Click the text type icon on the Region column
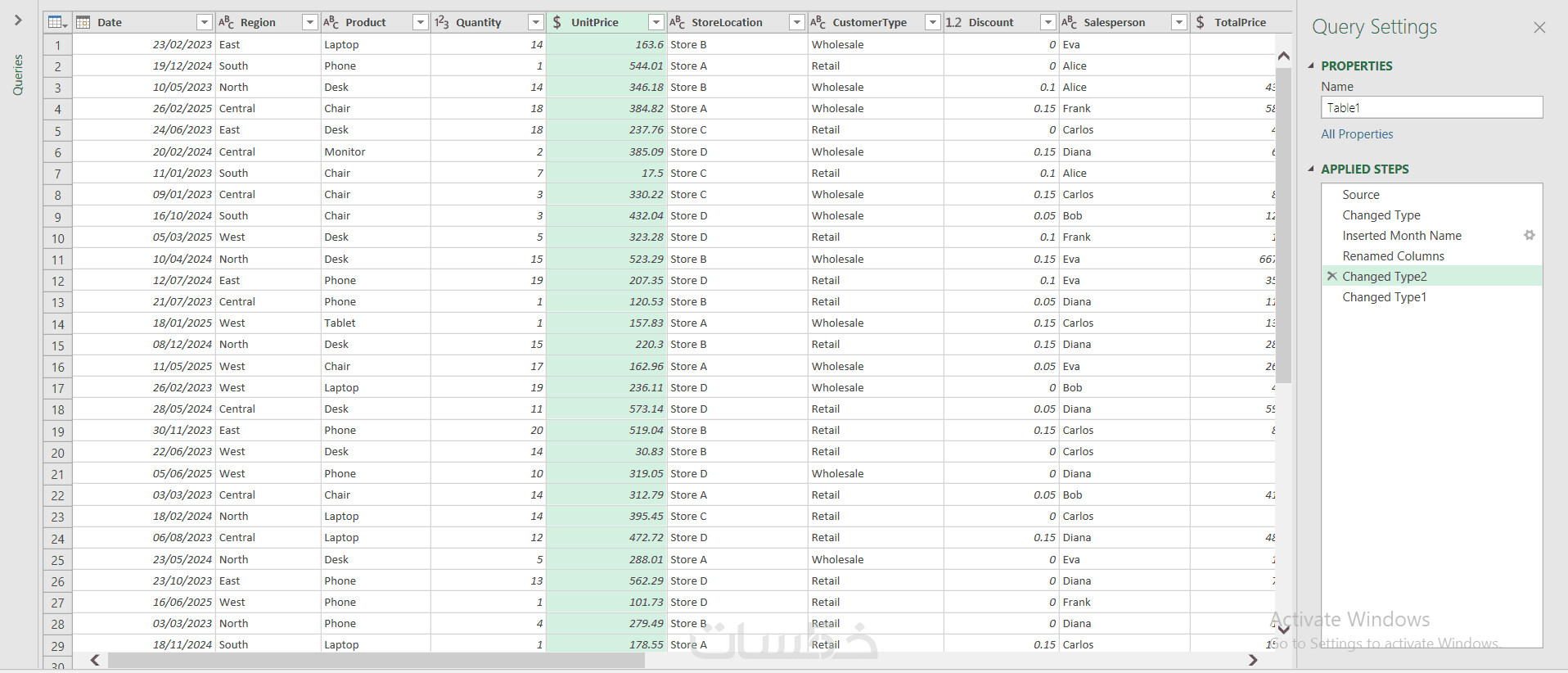 226,22
